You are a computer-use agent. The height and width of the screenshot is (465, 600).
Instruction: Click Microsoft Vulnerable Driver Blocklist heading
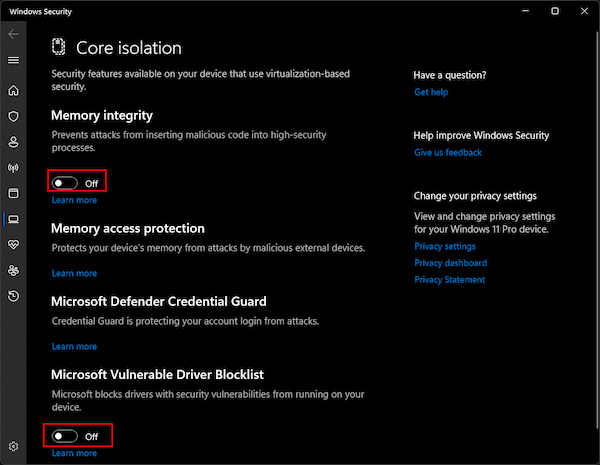[x=157, y=375]
